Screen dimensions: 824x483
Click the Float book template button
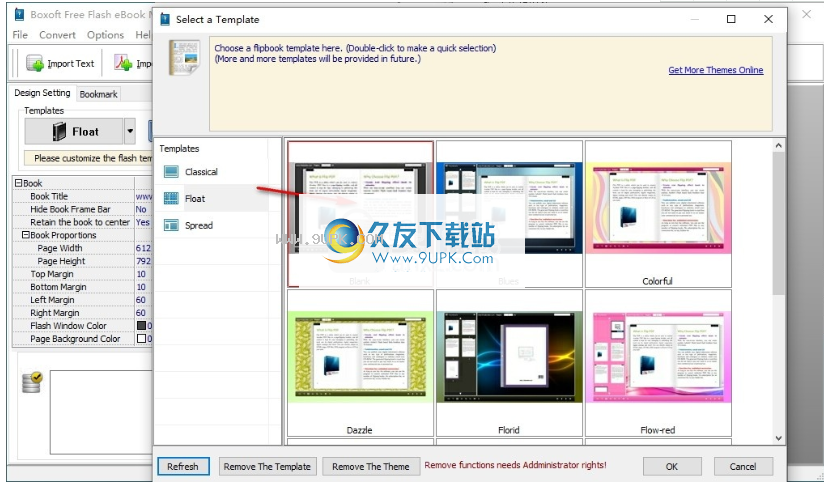[x=75, y=131]
